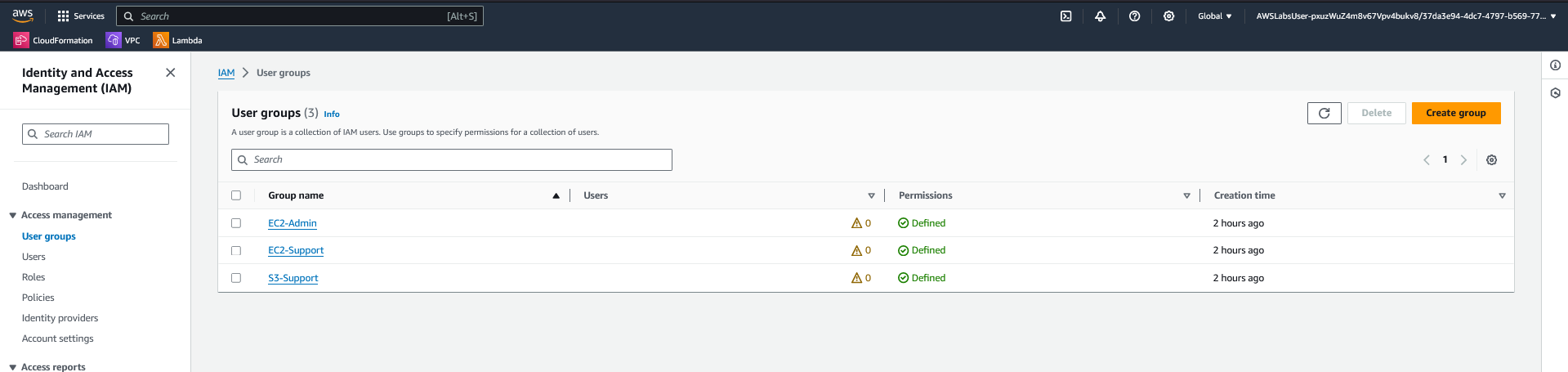Click EC2-Admin creation time '2 hours ago'

pyautogui.click(x=1239, y=223)
